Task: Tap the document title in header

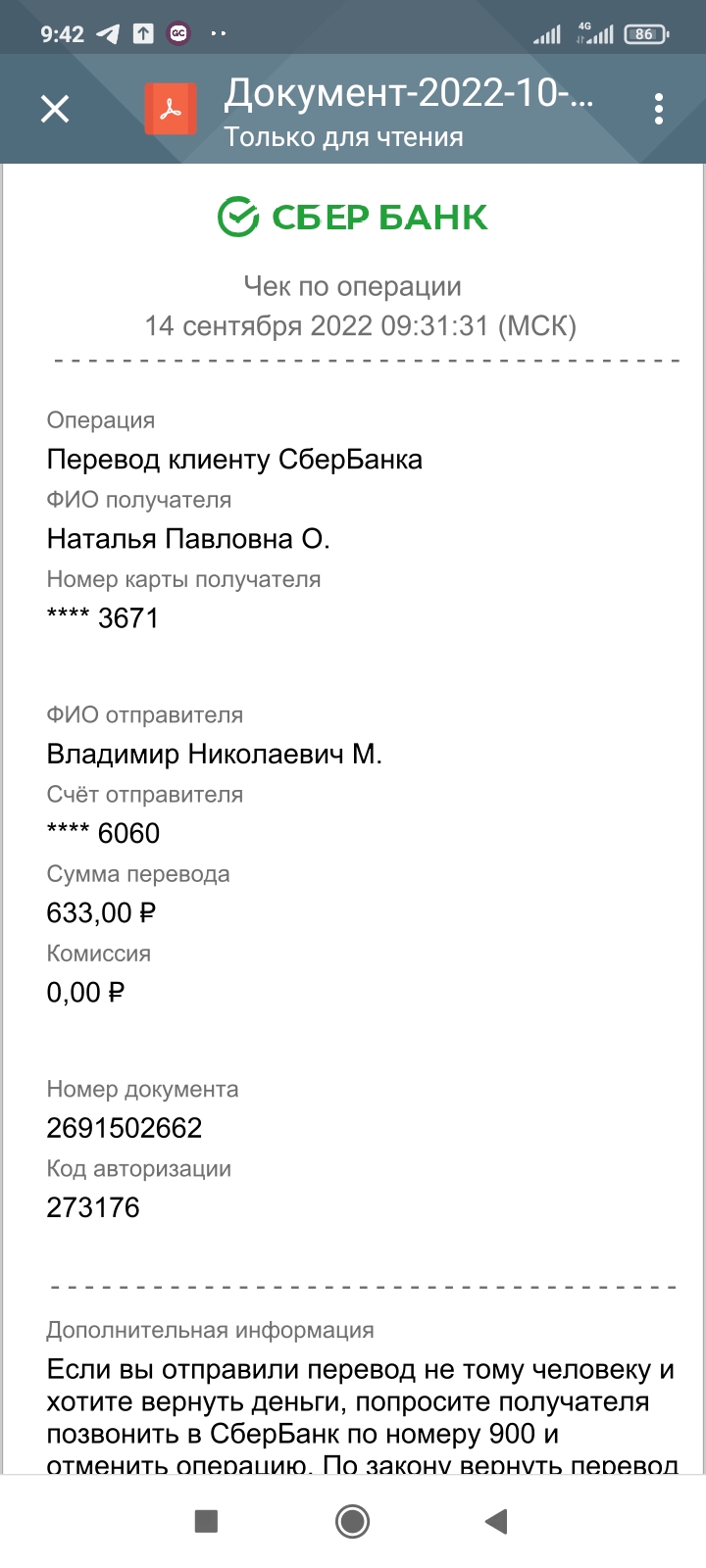Action: pos(408,94)
